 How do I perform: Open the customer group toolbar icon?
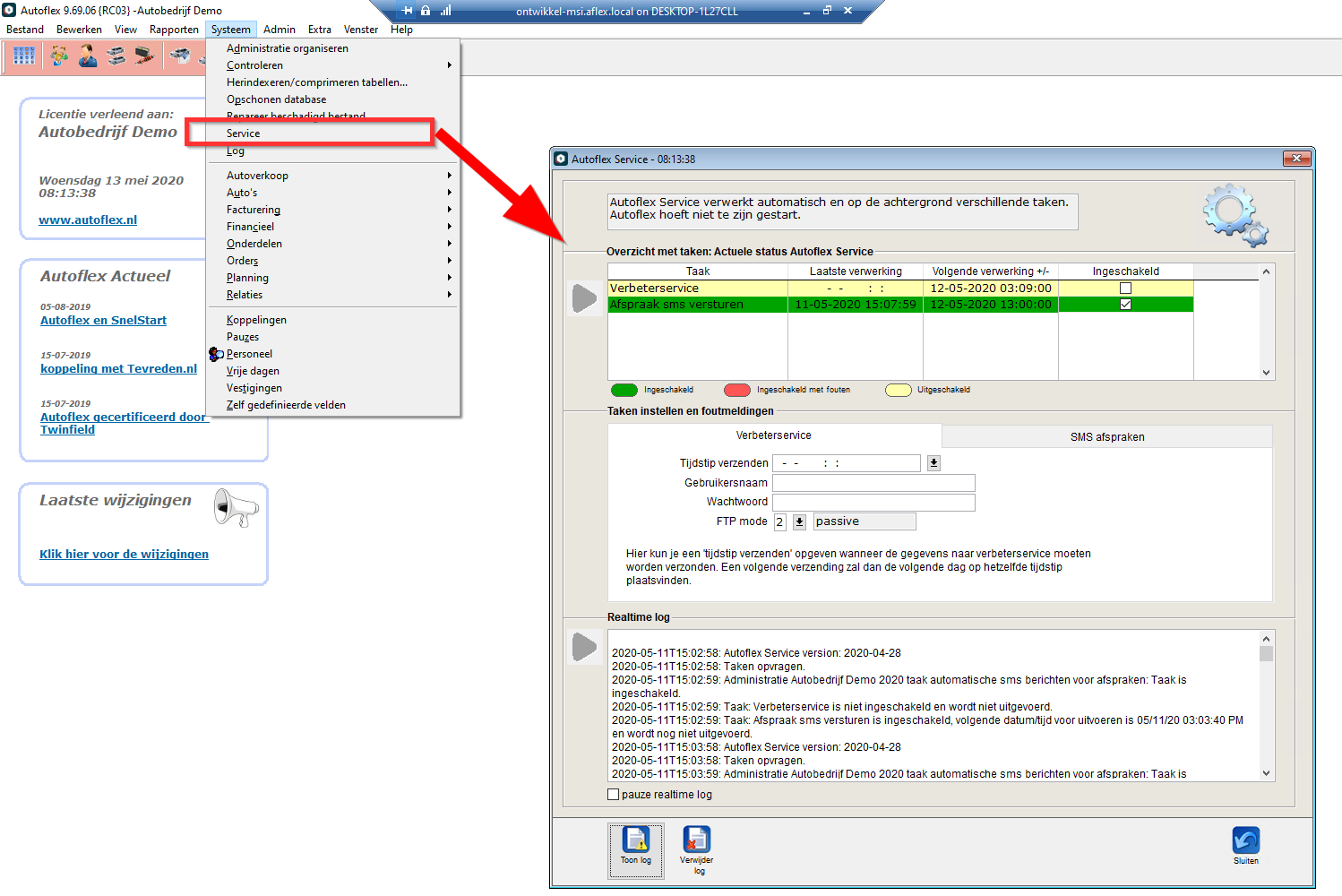coord(59,56)
